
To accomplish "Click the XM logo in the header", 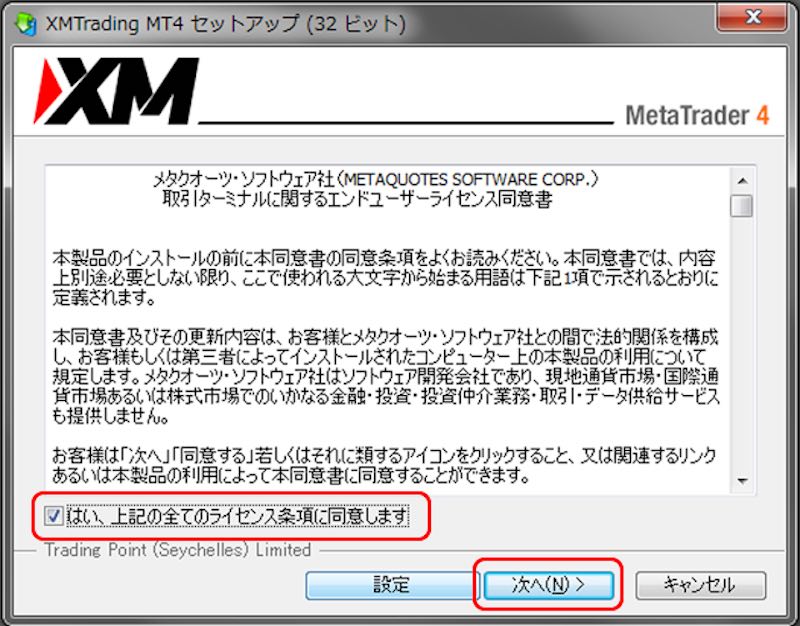I will point(116,91).
